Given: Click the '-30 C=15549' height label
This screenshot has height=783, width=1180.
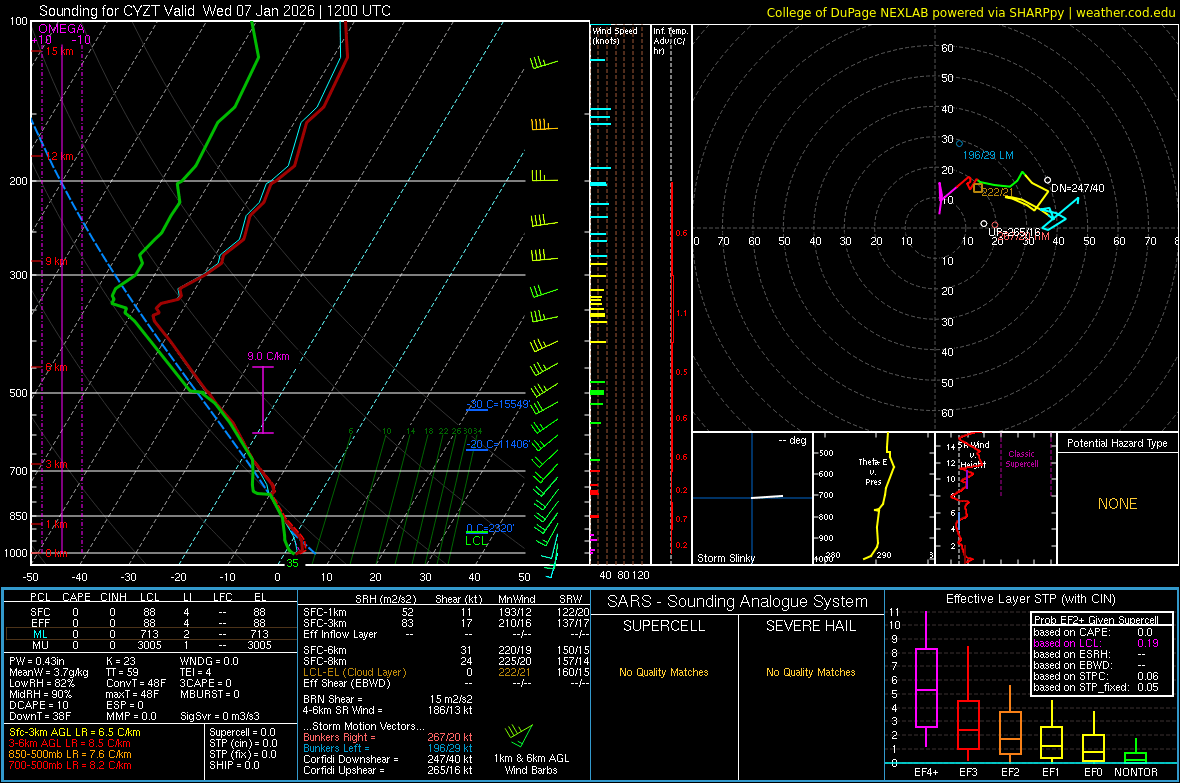Looking at the screenshot, I should click(498, 404).
